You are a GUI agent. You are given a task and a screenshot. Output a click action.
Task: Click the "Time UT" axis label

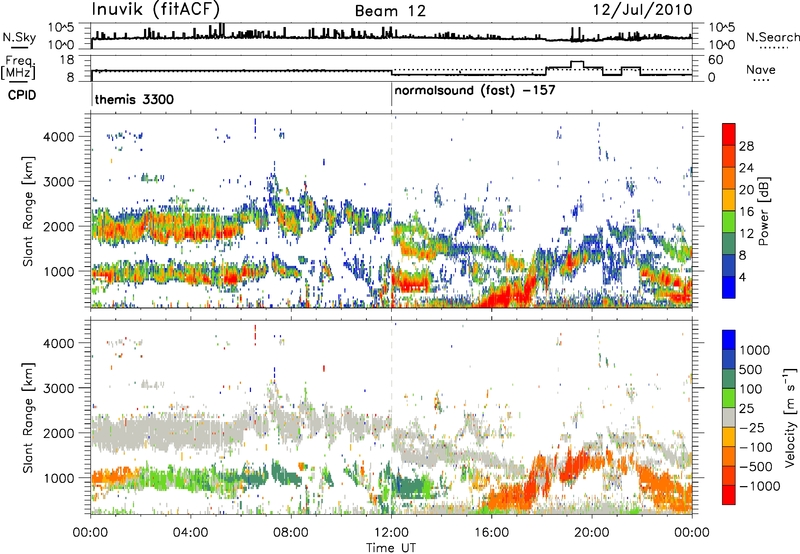pyautogui.click(x=391, y=548)
